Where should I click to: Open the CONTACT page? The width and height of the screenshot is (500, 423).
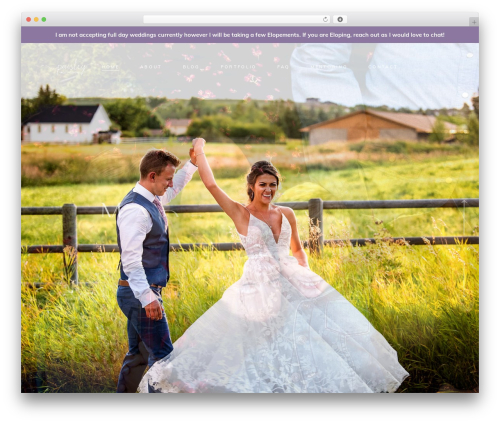point(382,67)
